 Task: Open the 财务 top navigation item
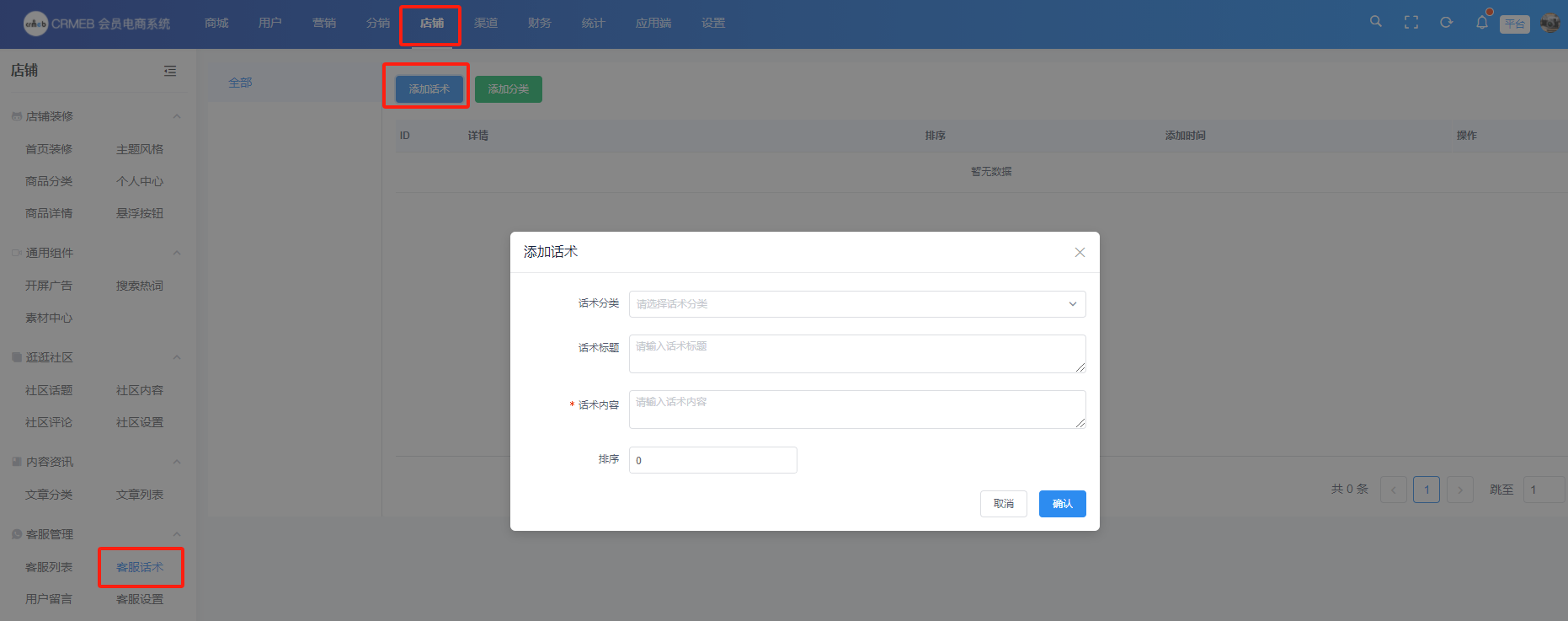(x=539, y=23)
